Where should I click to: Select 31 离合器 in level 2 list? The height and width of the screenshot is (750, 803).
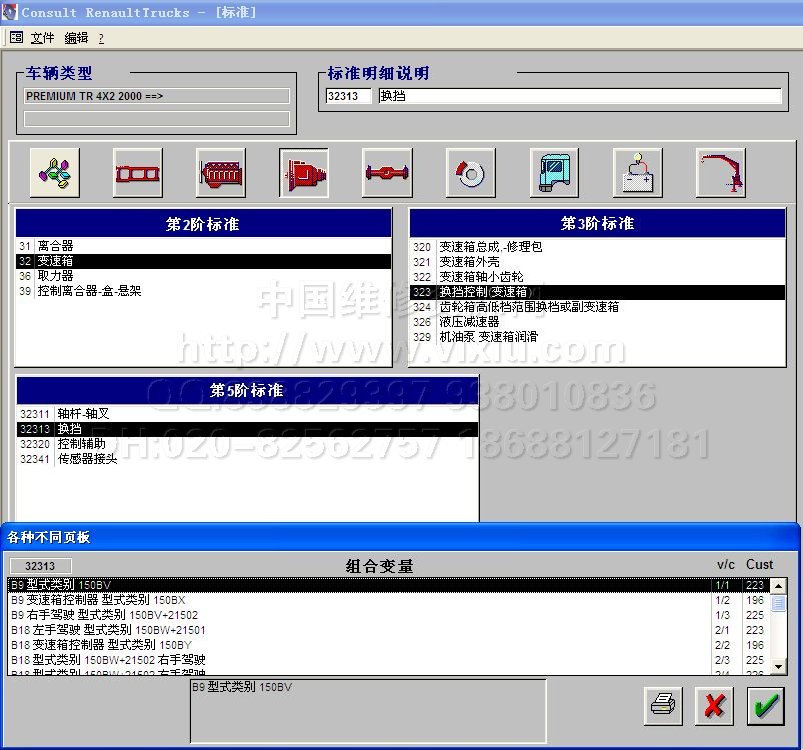tap(55, 246)
